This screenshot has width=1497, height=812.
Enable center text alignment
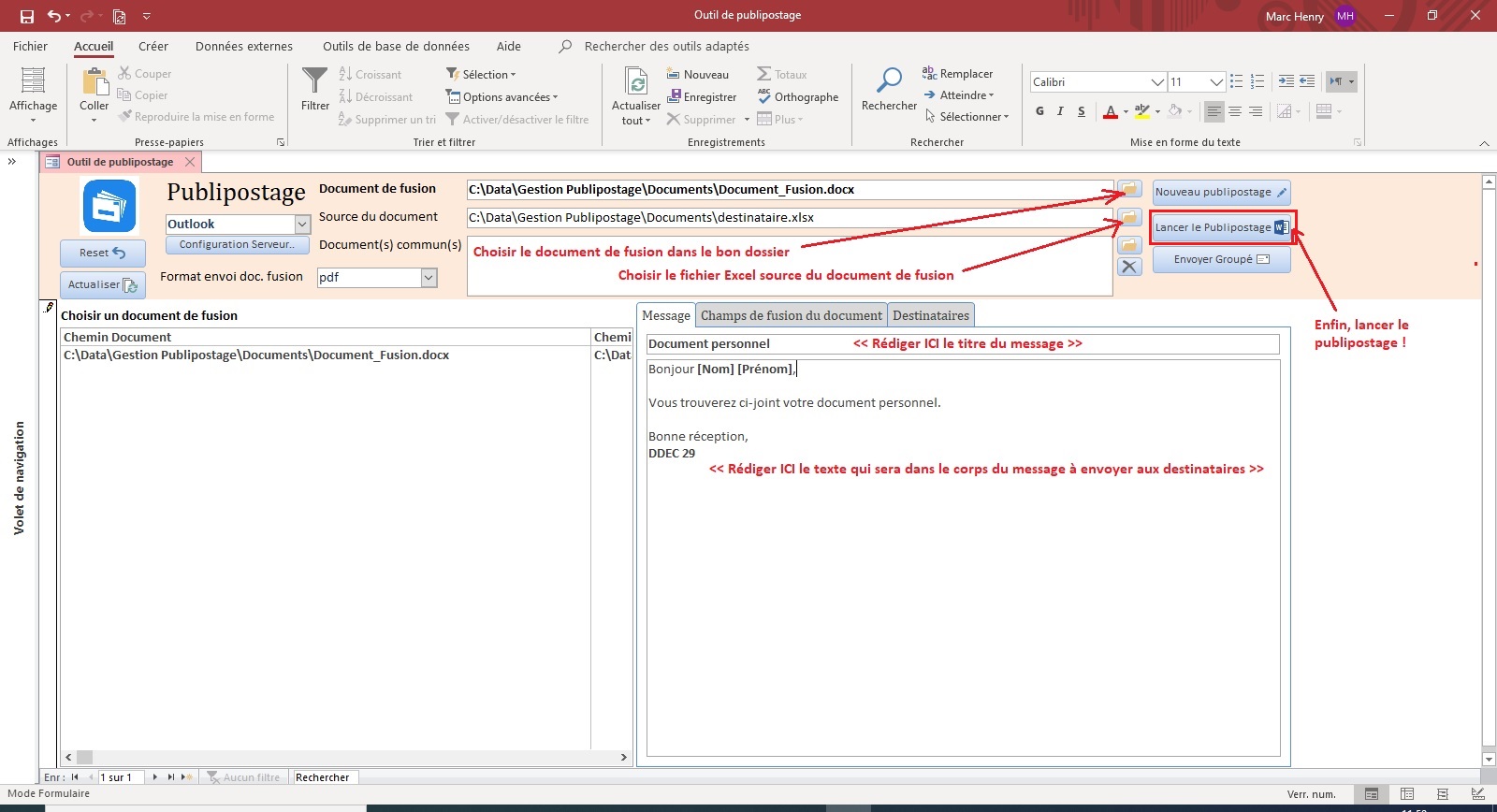click(1235, 111)
